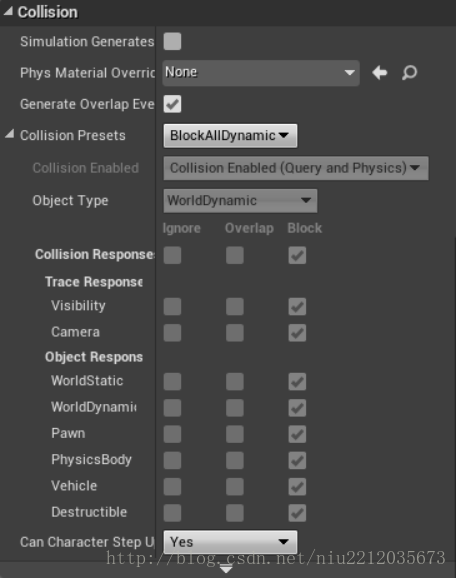This screenshot has height=578, width=457.
Task: Set PhysicsBody response to Overlap
Action: [x=235, y=460]
